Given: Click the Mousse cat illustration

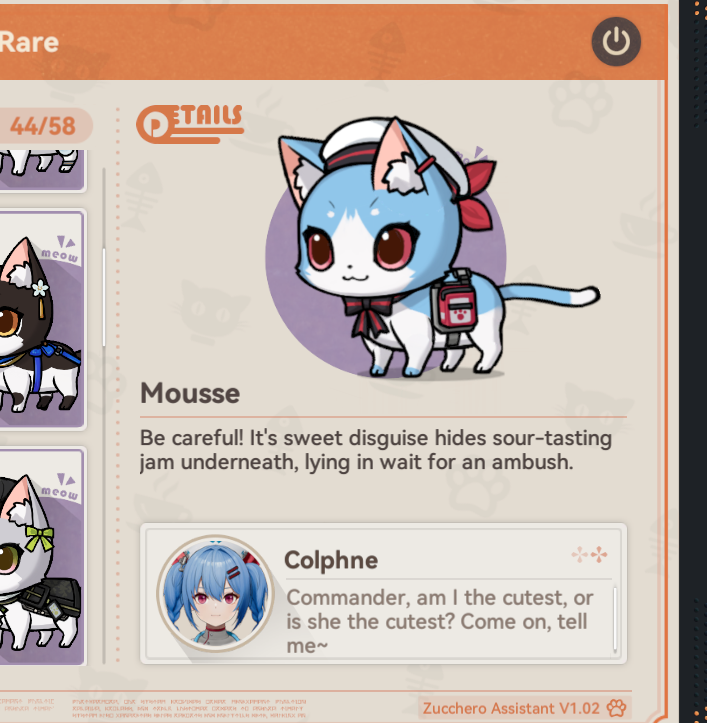Looking at the screenshot, I should (433, 248).
